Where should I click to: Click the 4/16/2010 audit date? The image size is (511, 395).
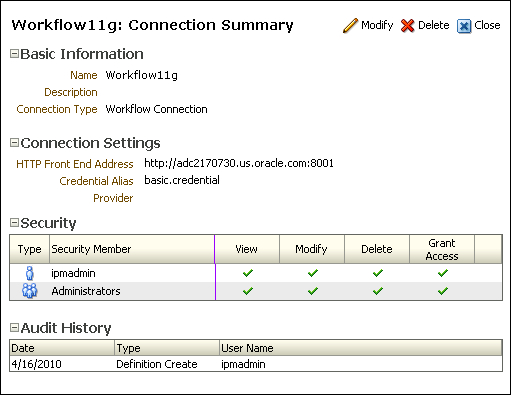(36, 364)
